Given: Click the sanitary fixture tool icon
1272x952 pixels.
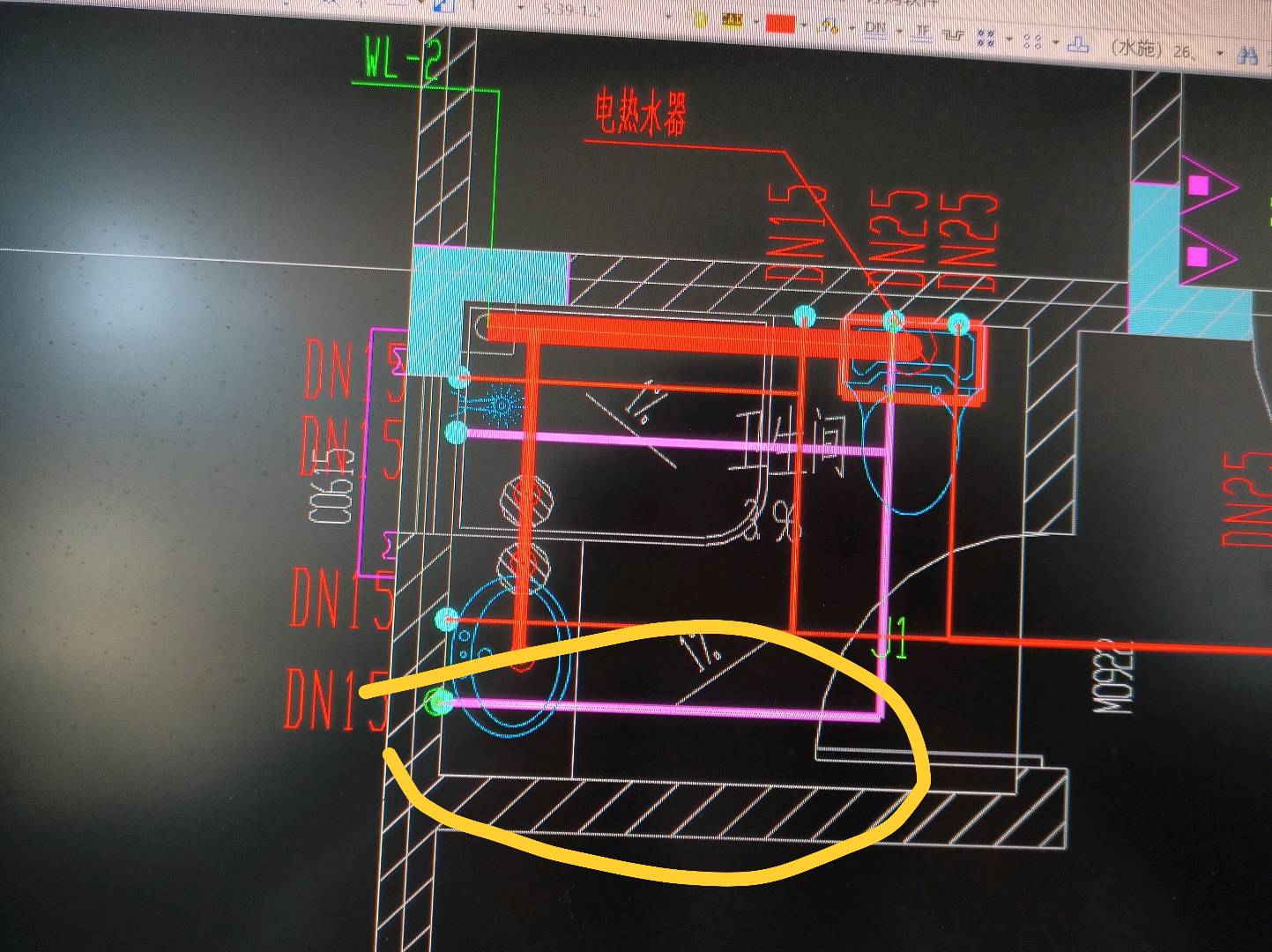Looking at the screenshot, I should pyautogui.click(x=1078, y=44).
